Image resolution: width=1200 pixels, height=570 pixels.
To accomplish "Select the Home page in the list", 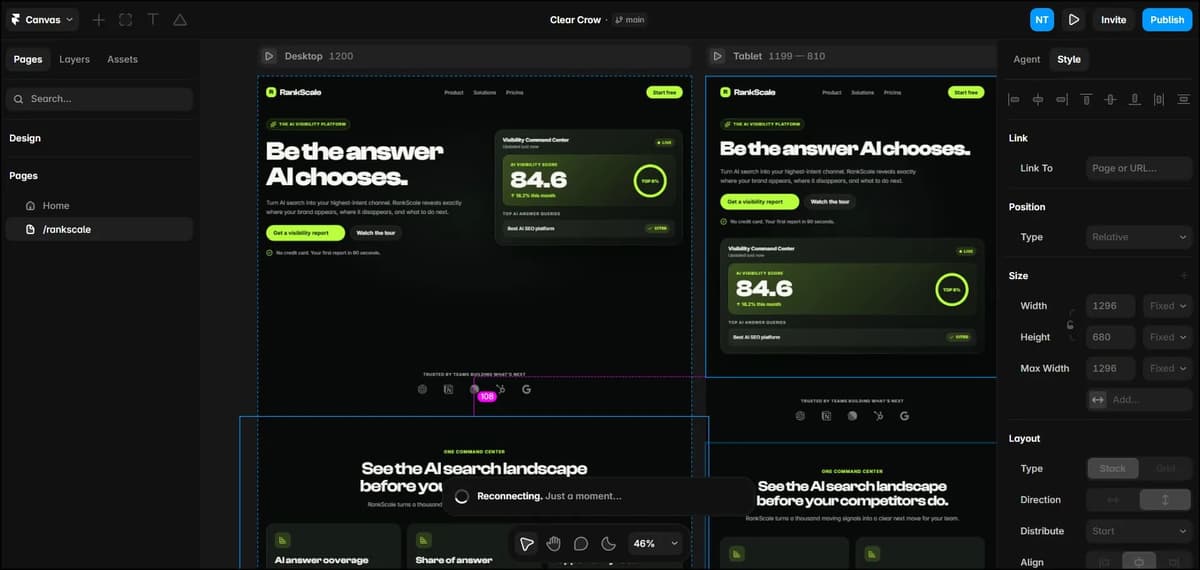I will click(x=99, y=205).
